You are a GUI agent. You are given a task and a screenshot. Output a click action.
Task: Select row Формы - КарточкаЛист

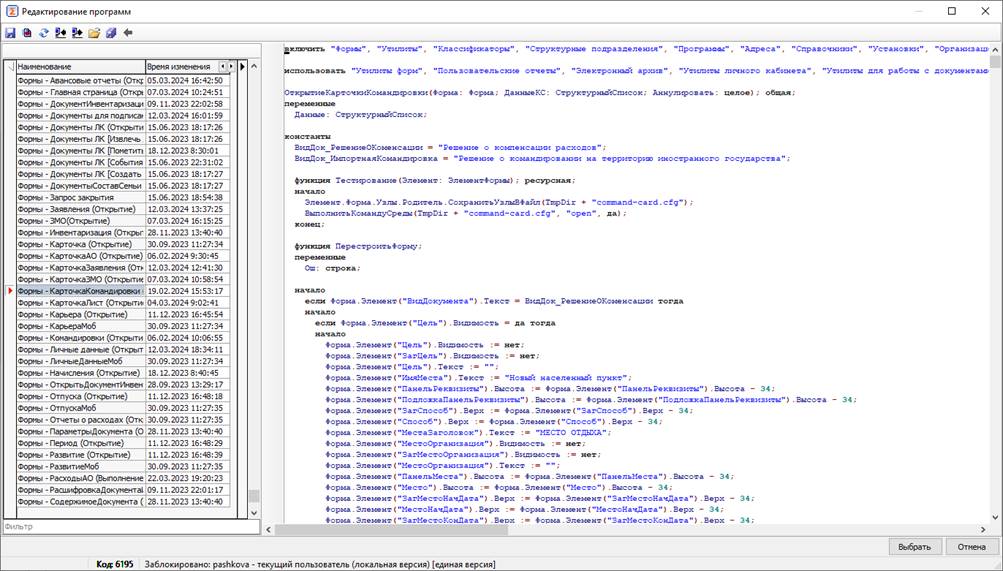coord(123,302)
